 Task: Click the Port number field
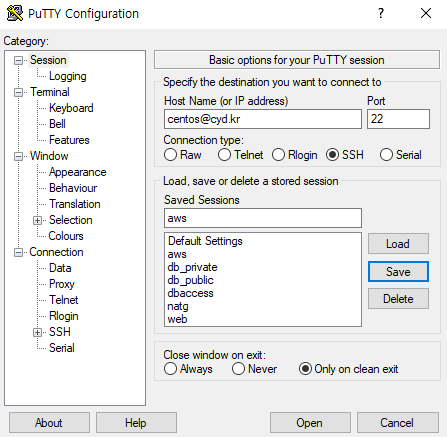[398, 119]
